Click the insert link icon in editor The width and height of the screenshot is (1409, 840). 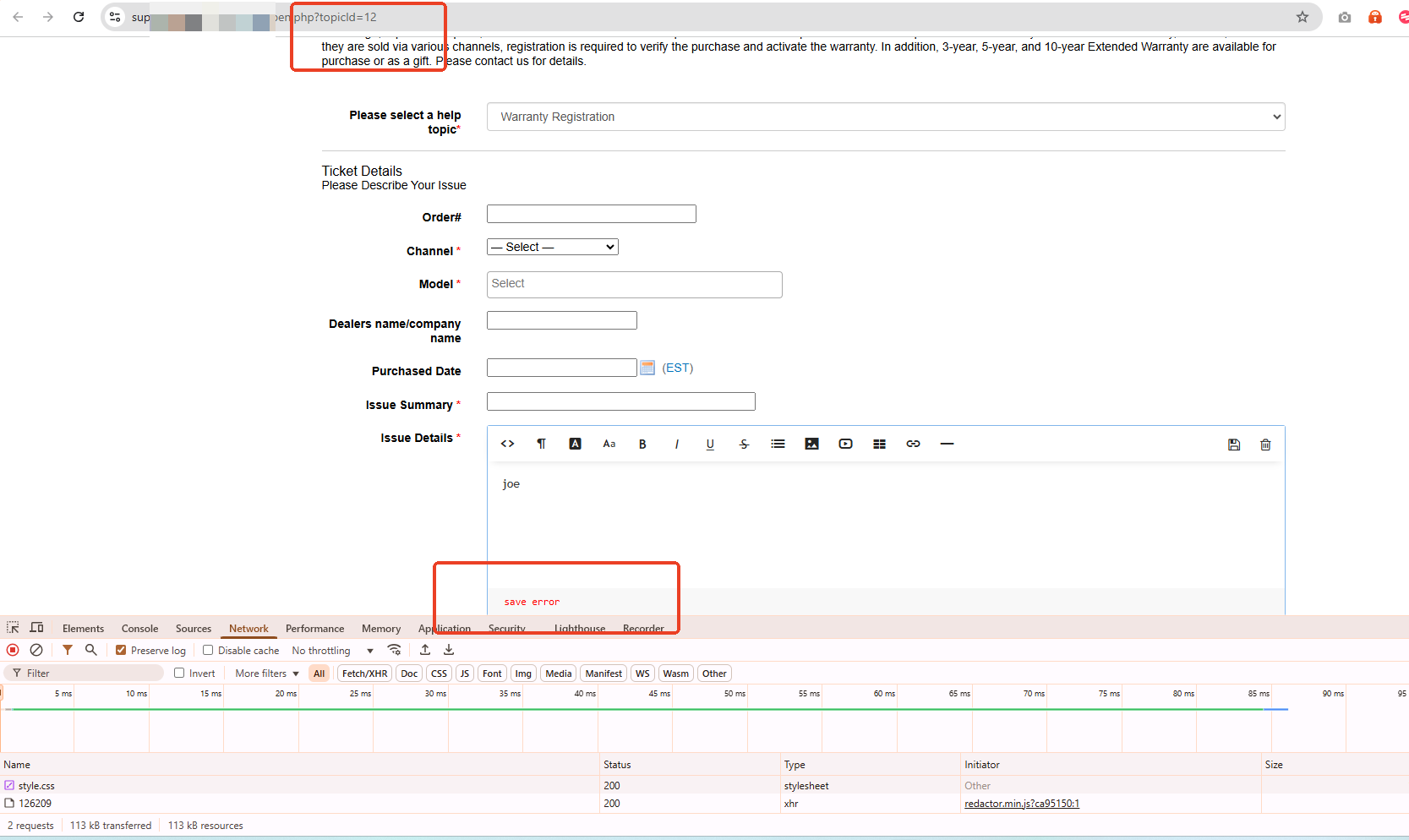pyautogui.click(x=913, y=445)
